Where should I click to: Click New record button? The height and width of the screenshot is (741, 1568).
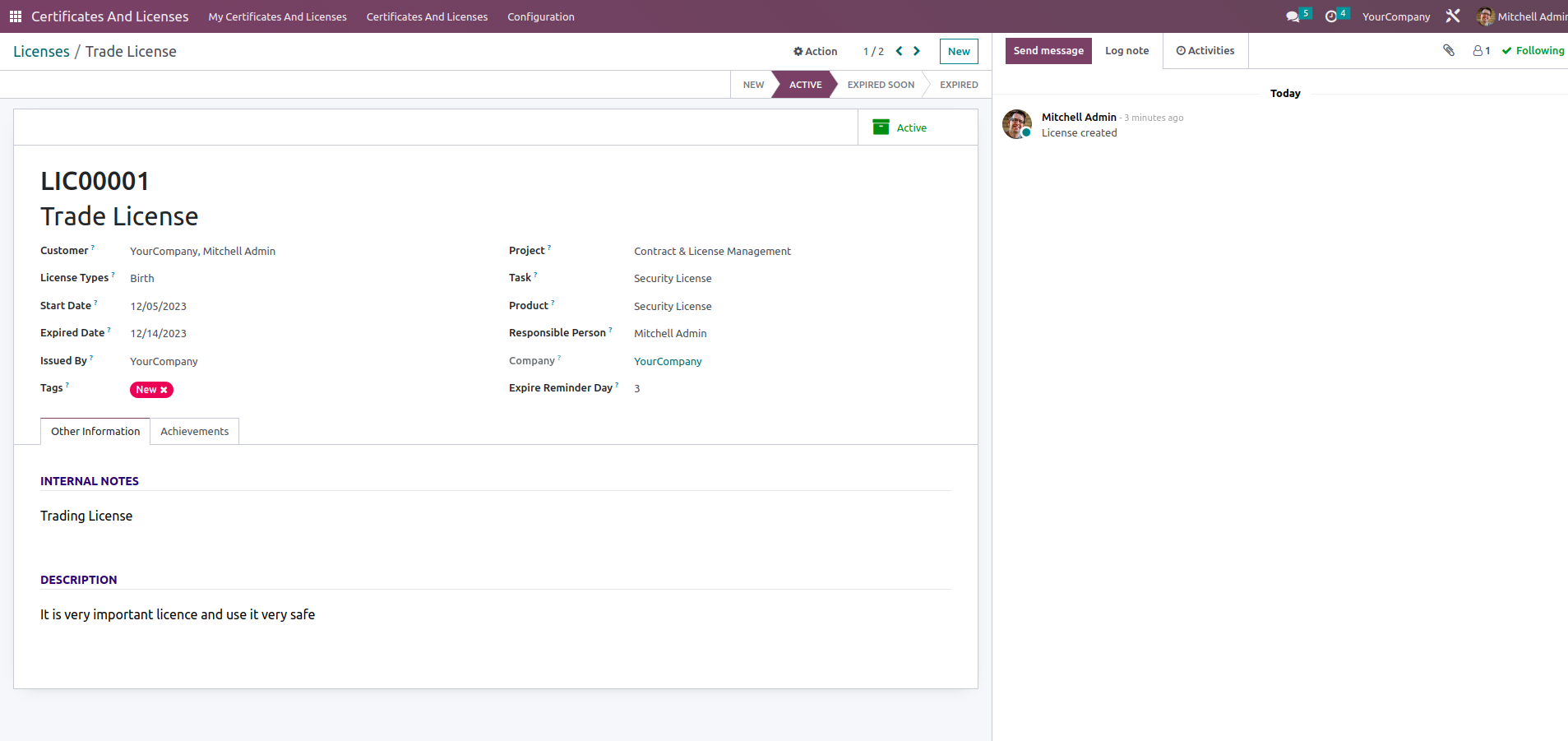coord(959,51)
